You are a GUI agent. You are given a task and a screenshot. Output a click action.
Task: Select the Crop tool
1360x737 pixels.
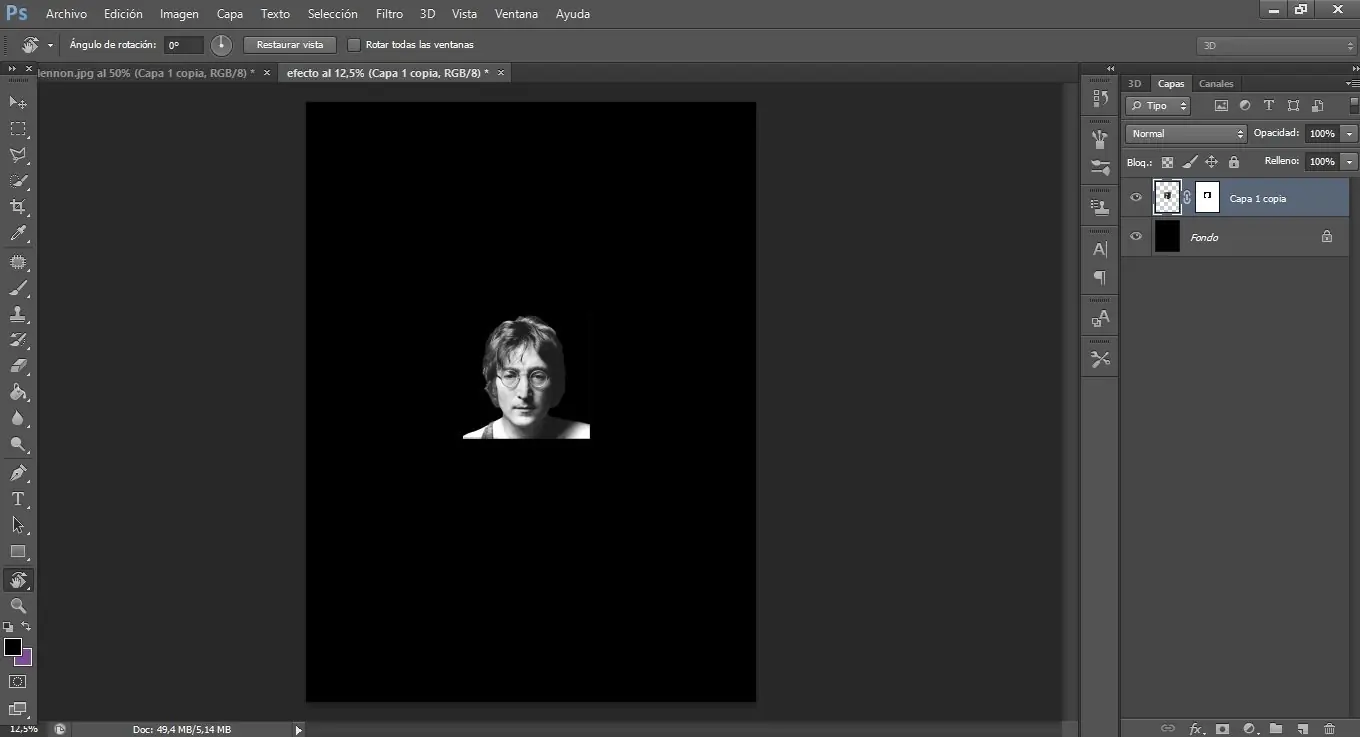[x=18, y=207]
